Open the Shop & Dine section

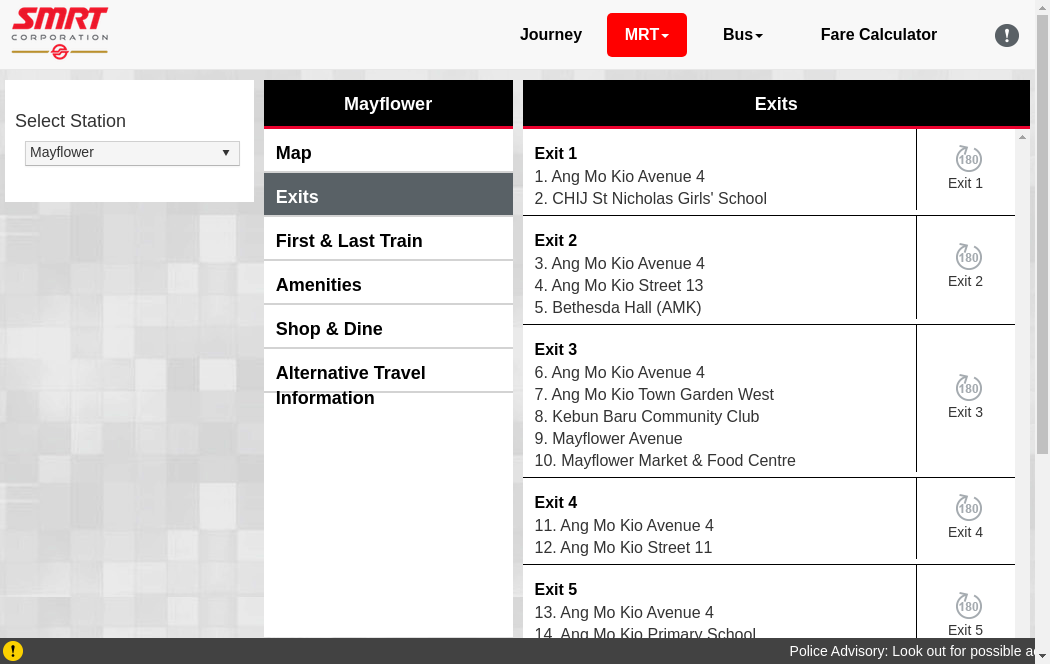coord(388,329)
